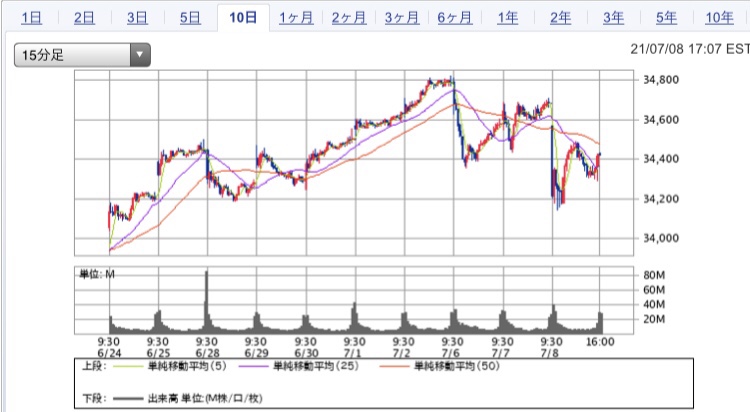
Task: Switch to the 1日 range tab
Action: (32, 18)
